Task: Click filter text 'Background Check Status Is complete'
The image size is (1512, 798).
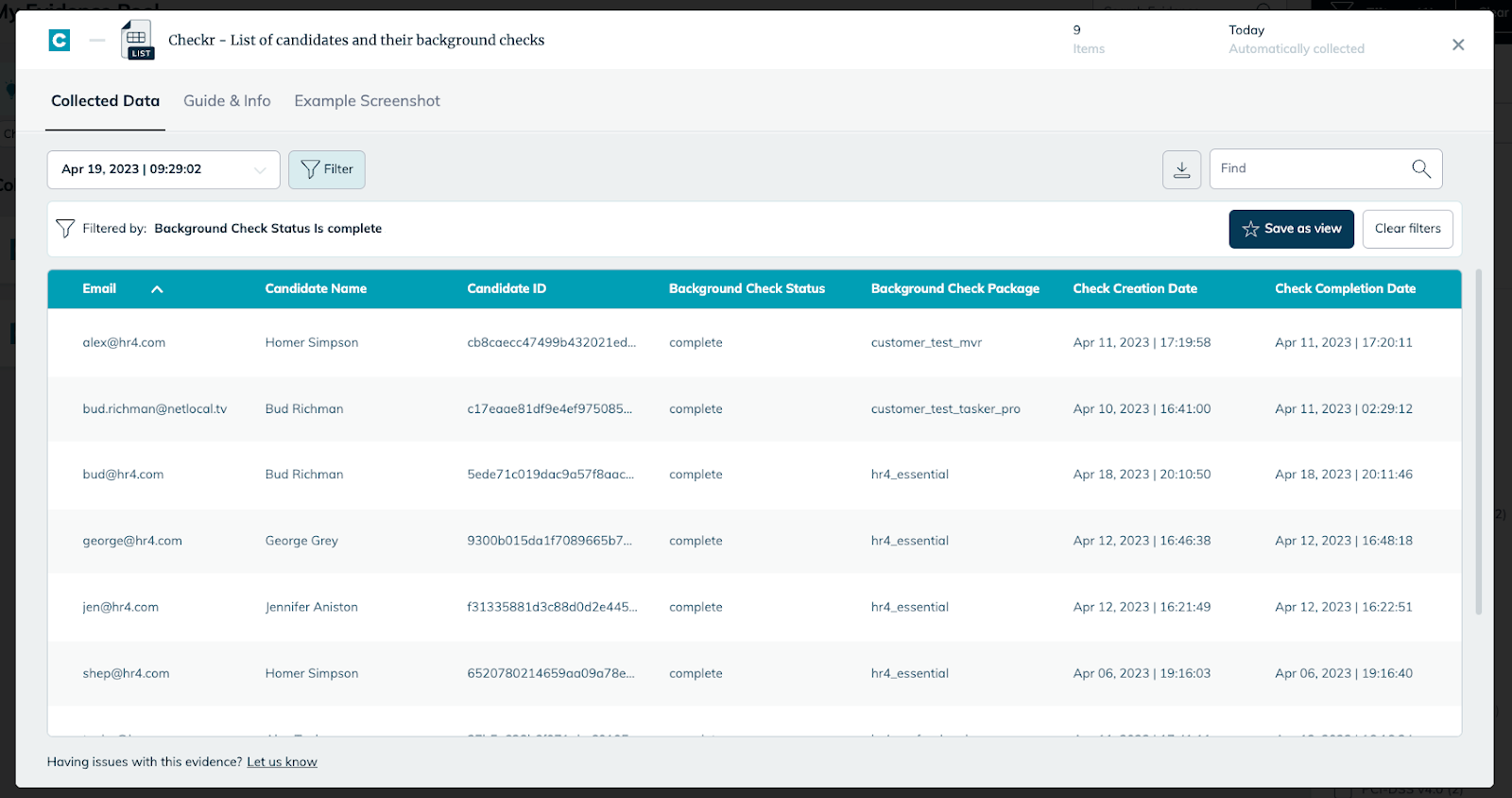Action: [268, 229]
